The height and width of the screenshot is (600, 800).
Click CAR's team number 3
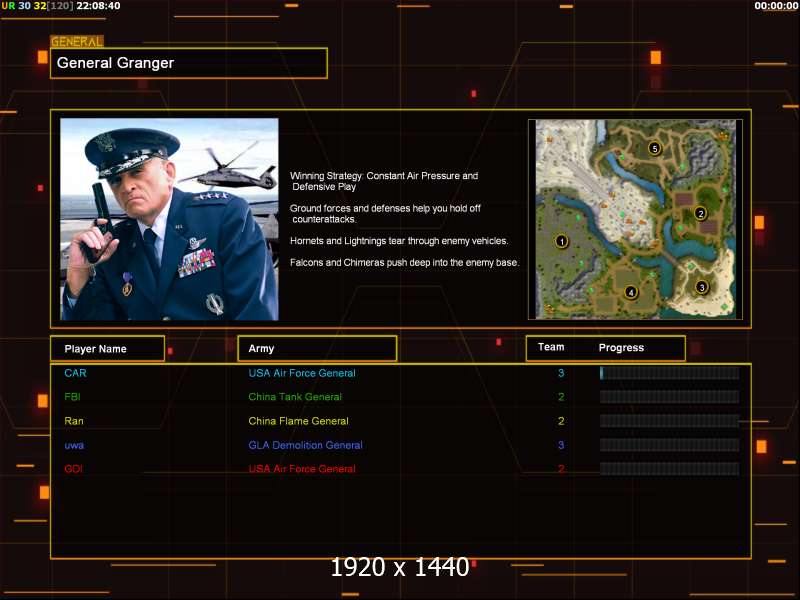tap(561, 373)
